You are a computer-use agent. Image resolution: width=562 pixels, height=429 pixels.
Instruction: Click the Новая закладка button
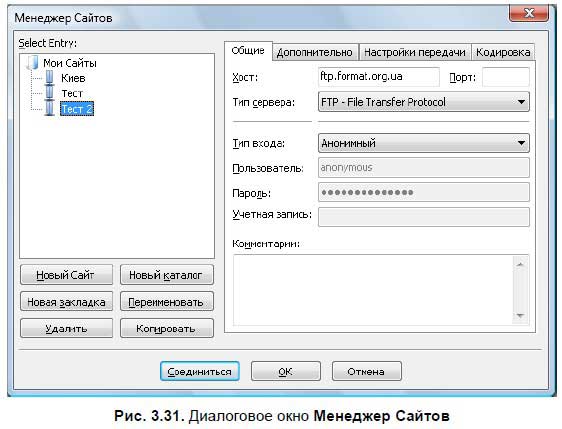pos(66,302)
